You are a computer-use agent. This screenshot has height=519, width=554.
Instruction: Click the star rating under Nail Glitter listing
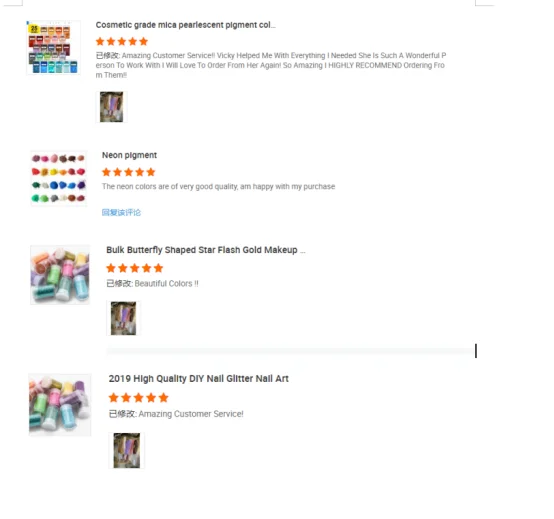(138, 398)
